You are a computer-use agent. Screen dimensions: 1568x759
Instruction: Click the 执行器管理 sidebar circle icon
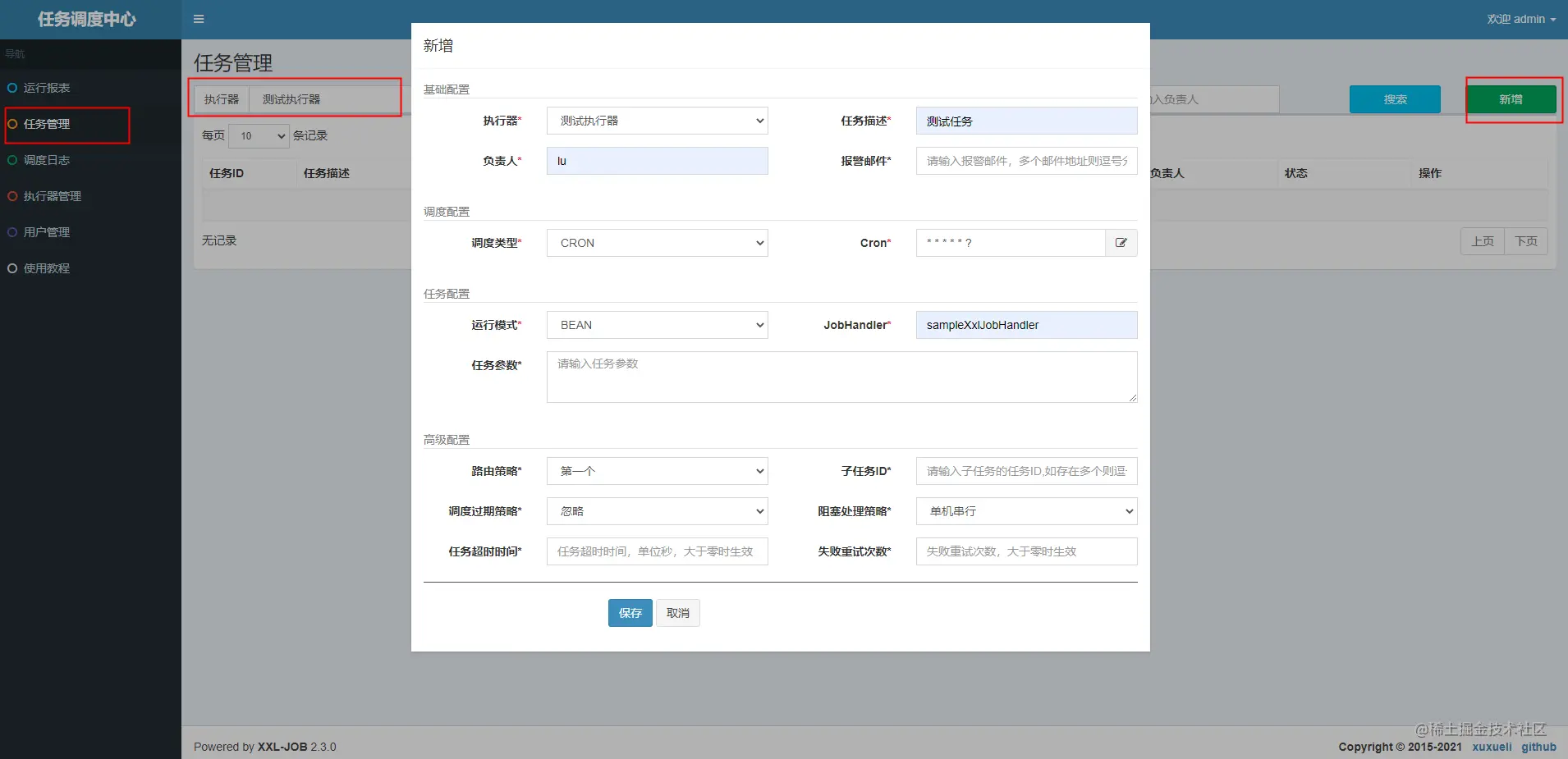pyautogui.click(x=12, y=196)
